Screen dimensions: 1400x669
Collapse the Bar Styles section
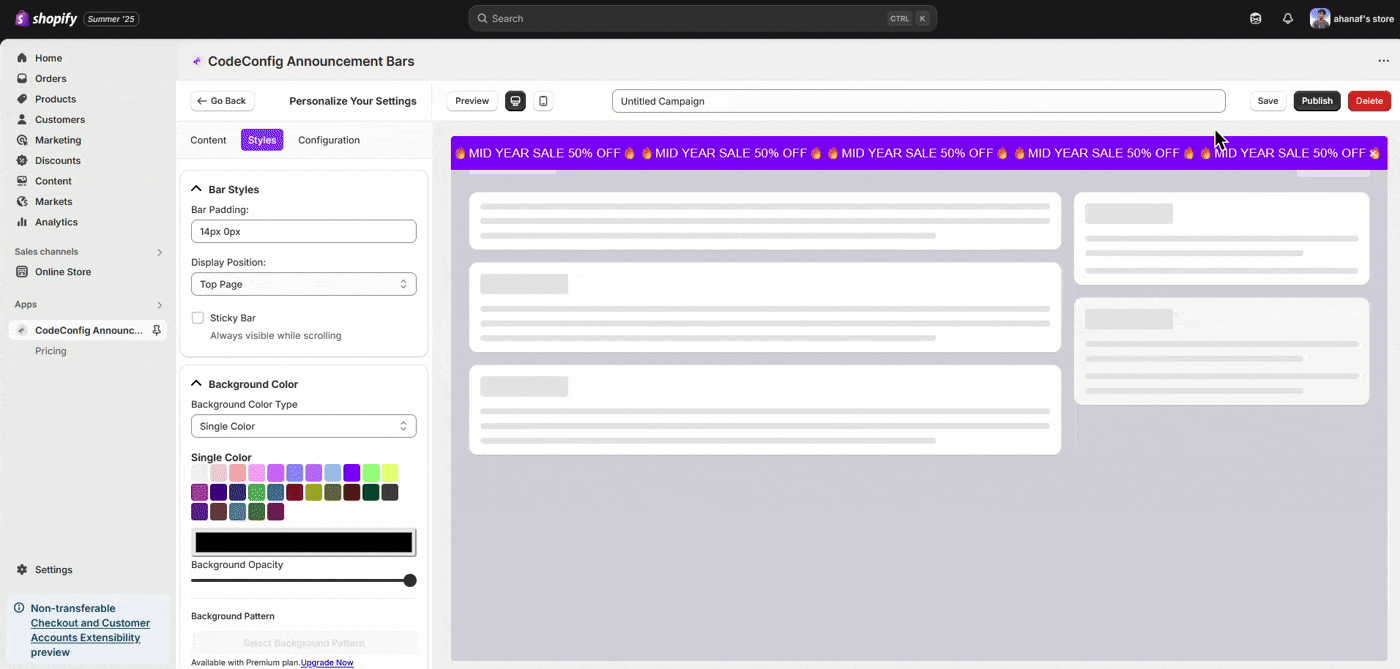point(197,189)
